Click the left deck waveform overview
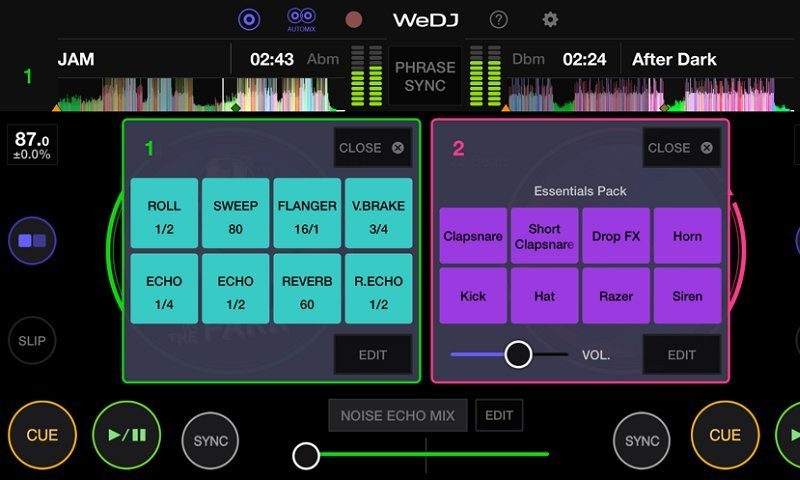The height and width of the screenshot is (480, 800). [200, 96]
